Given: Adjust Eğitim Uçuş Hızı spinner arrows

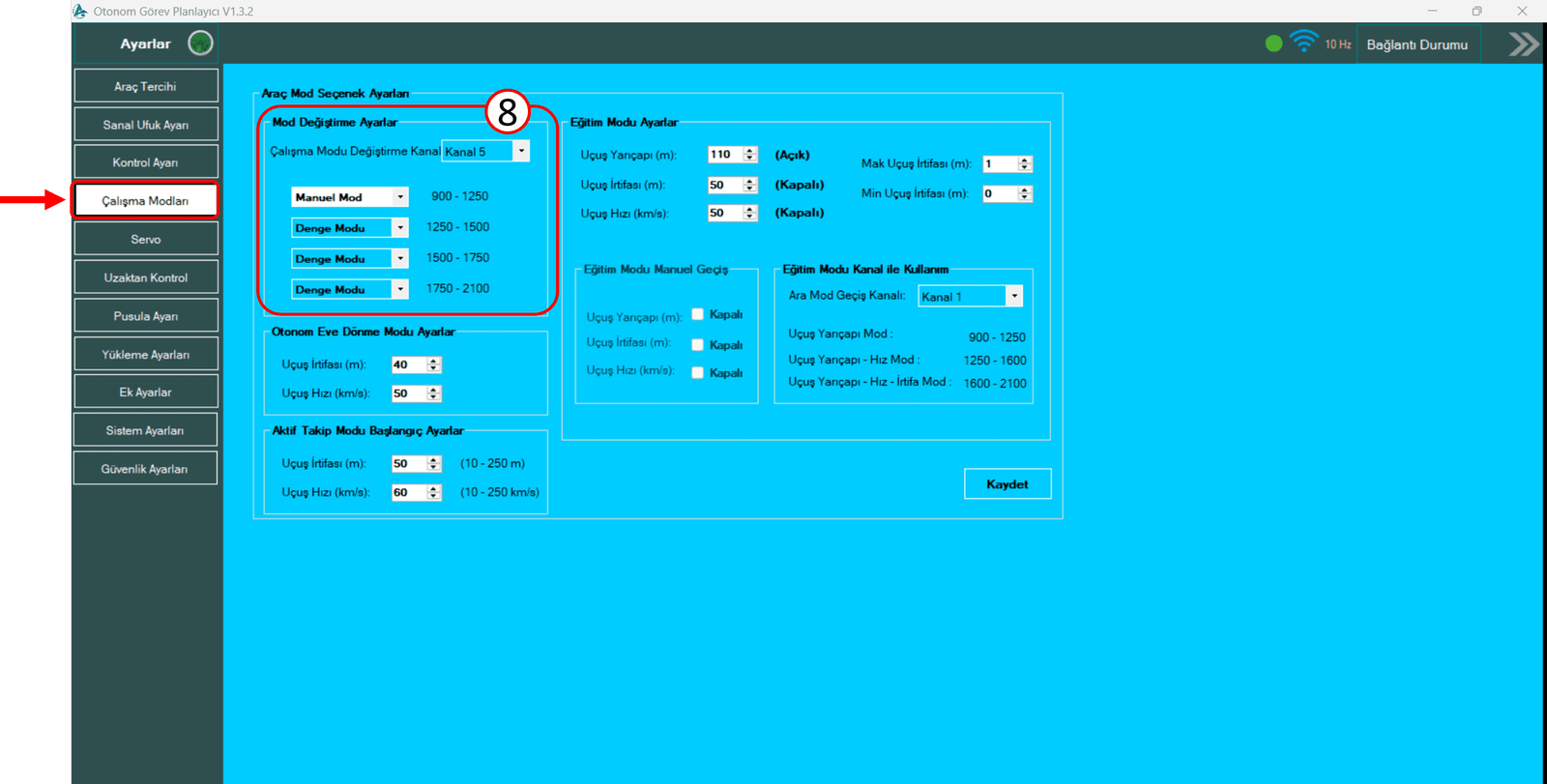Looking at the screenshot, I should [750, 213].
